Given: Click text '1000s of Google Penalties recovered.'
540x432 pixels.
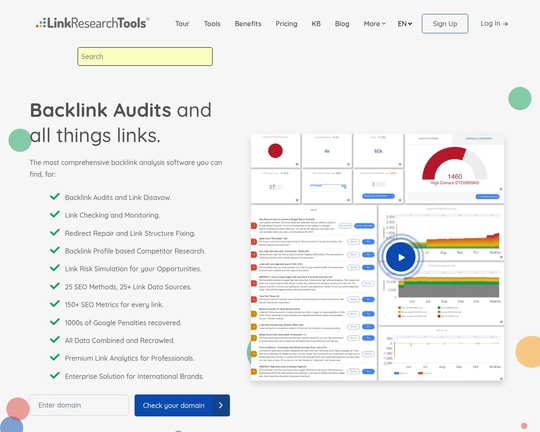Looking at the screenshot, I should pyautogui.click(x=123, y=323).
